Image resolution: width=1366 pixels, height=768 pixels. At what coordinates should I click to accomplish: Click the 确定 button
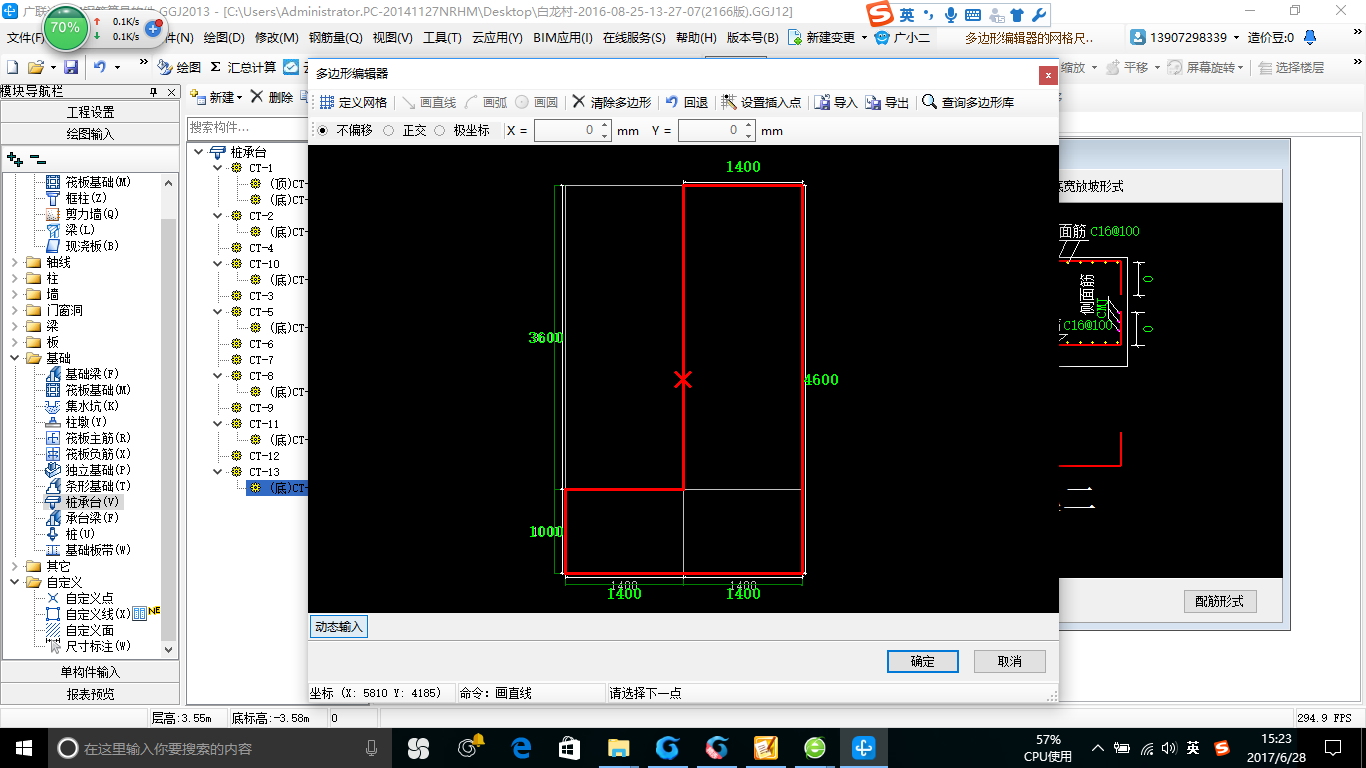coord(923,661)
